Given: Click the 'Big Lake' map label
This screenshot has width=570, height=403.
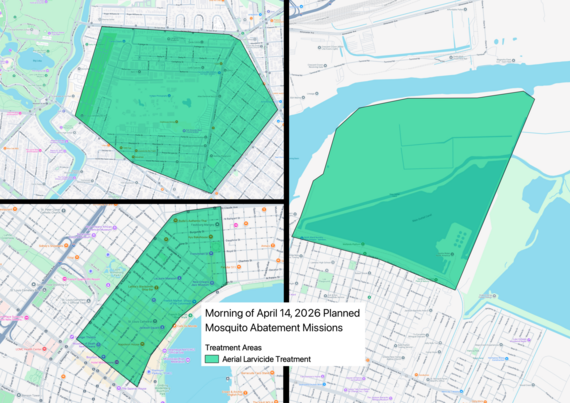Looking at the screenshot, I should 37,61.
